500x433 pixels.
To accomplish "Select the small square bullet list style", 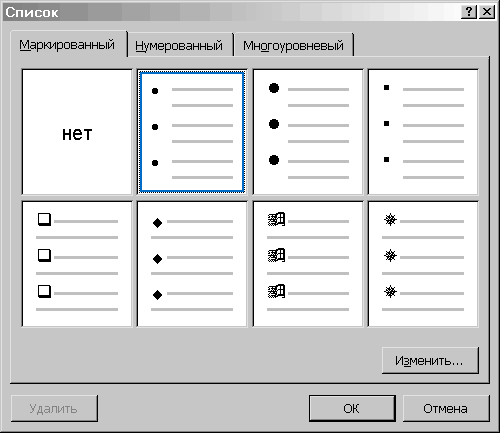I will point(423,132).
